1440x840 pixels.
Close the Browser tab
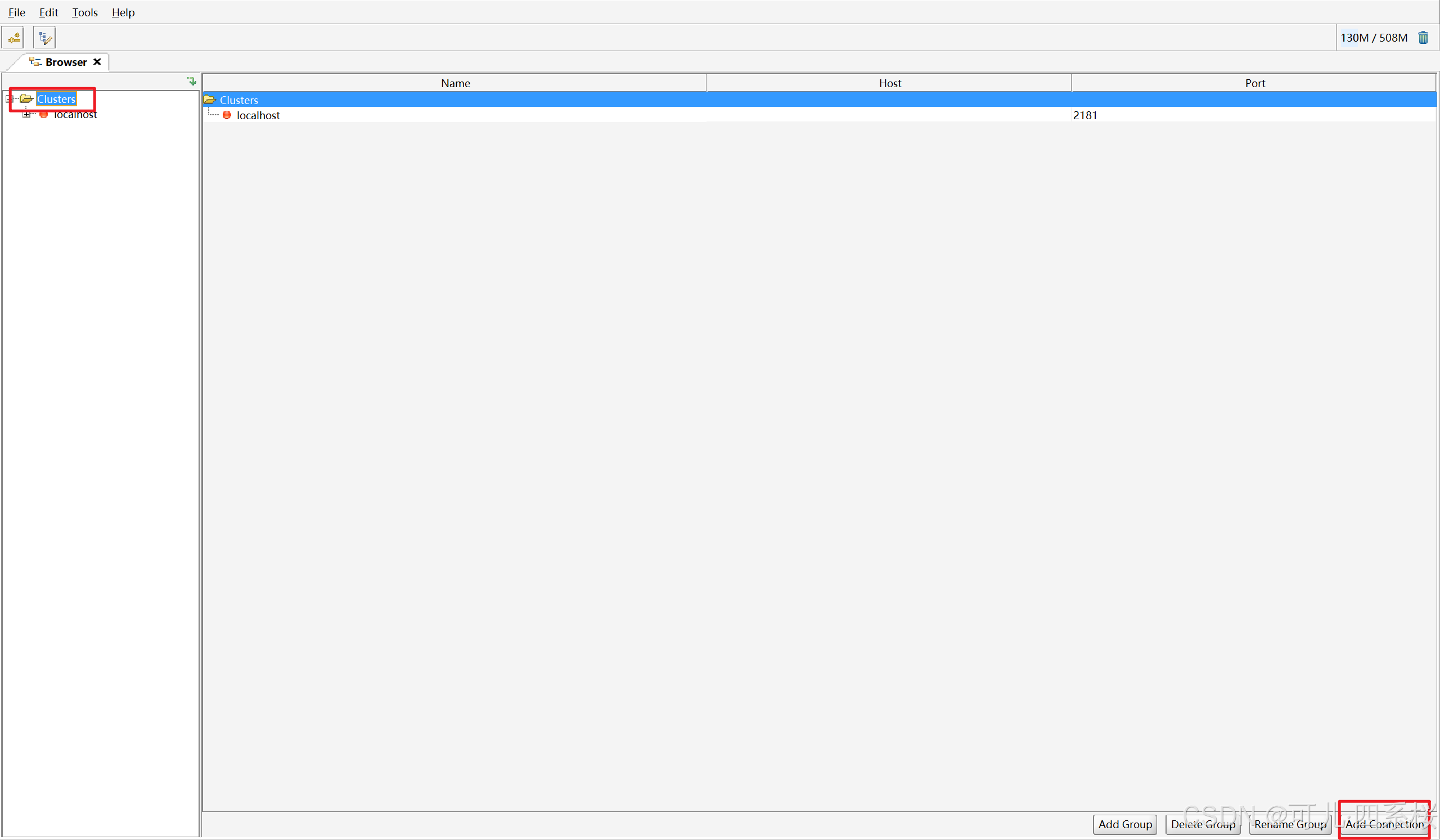point(97,62)
